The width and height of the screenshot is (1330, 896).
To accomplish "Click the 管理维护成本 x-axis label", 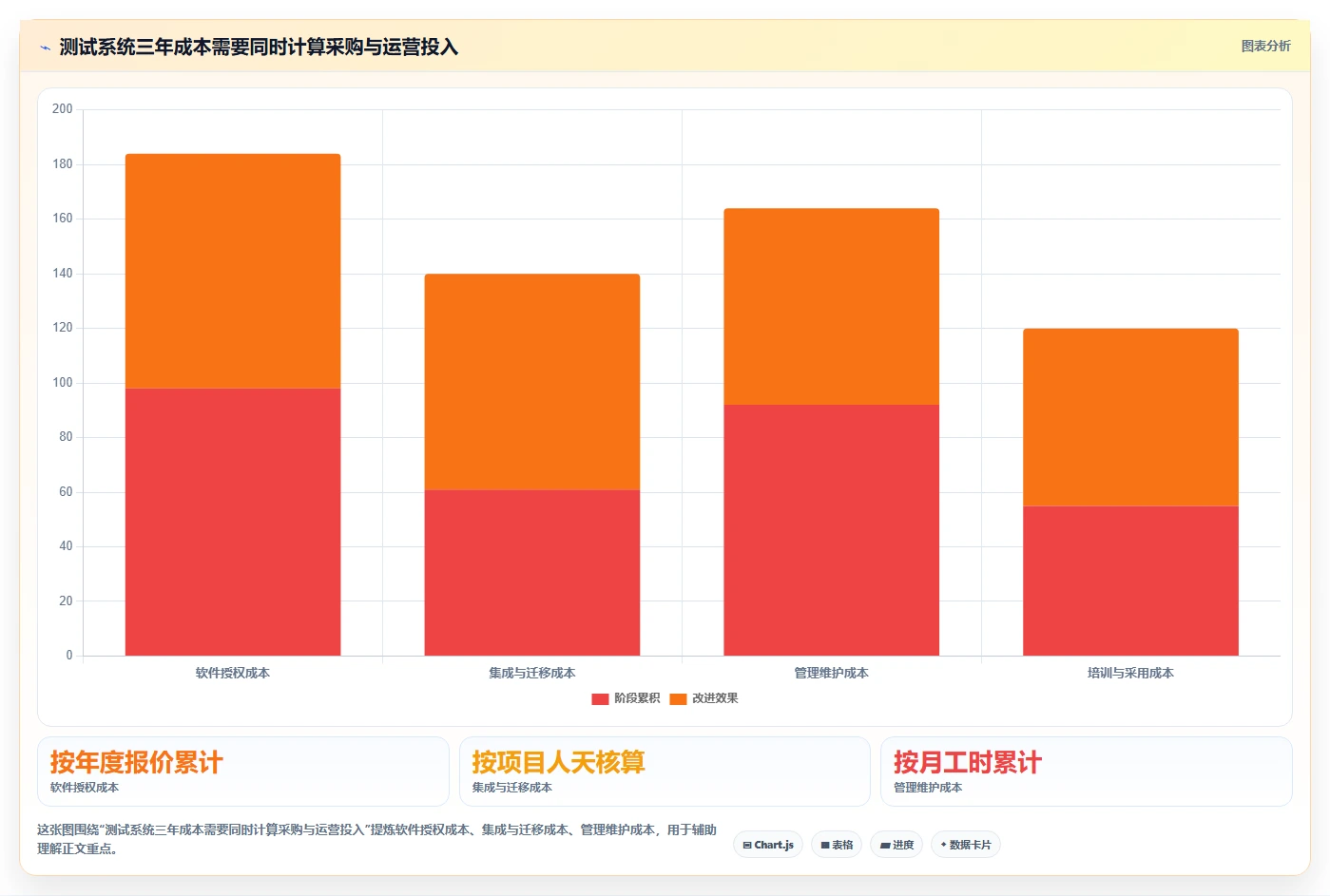I will (x=832, y=673).
